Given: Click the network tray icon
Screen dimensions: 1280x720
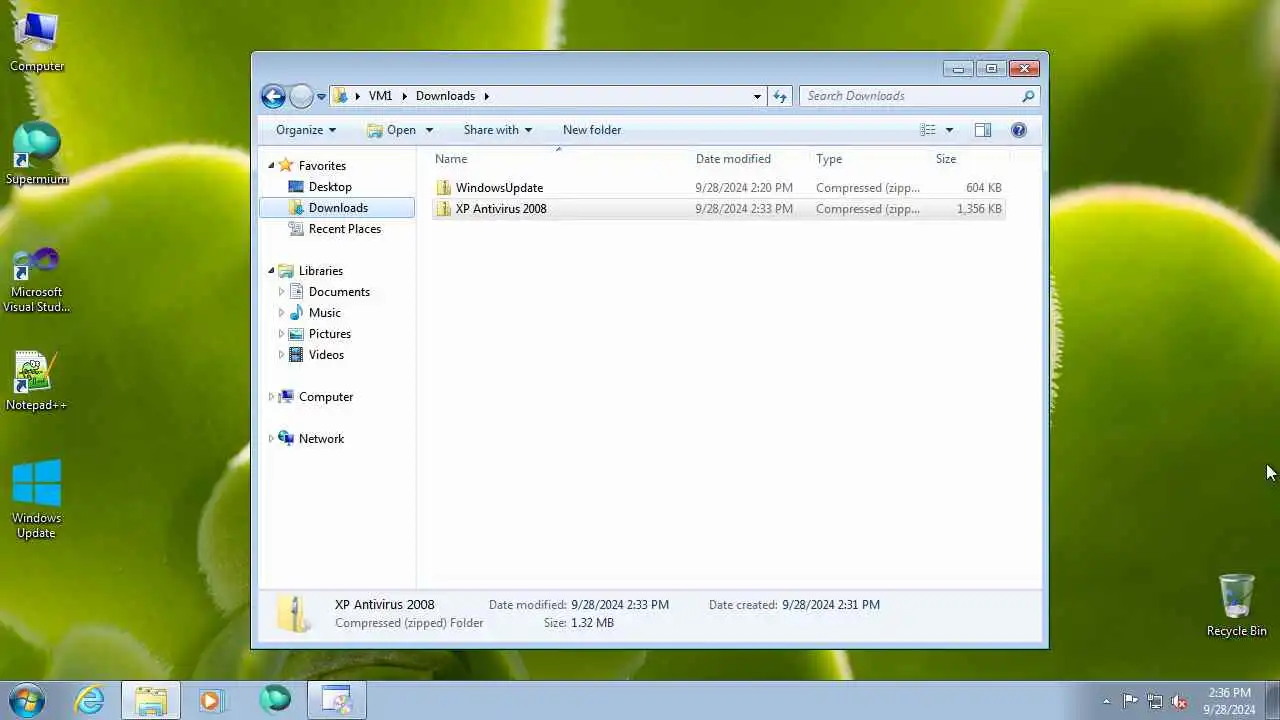Looking at the screenshot, I should point(1155,701).
